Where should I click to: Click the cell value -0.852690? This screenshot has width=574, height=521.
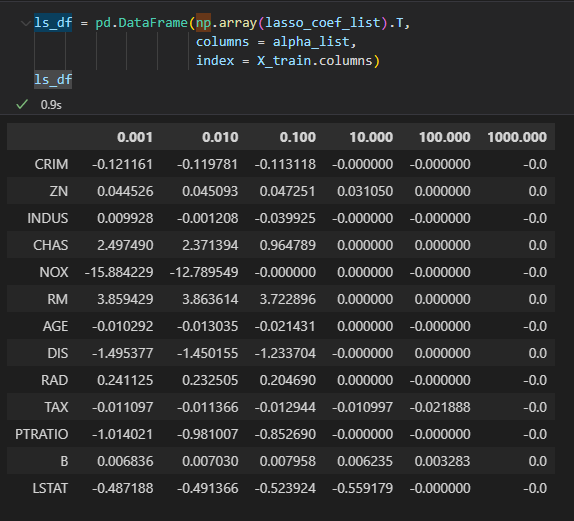point(285,434)
